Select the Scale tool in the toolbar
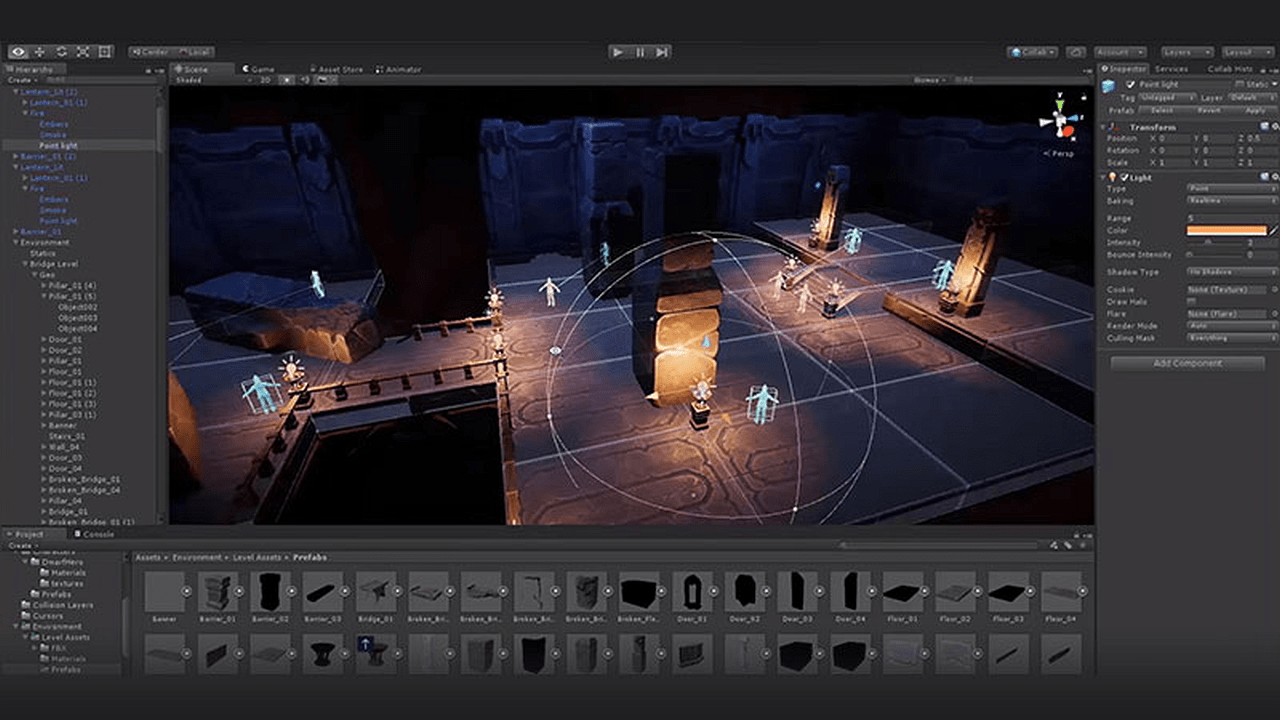The height and width of the screenshot is (720, 1280). click(x=83, y=51)
